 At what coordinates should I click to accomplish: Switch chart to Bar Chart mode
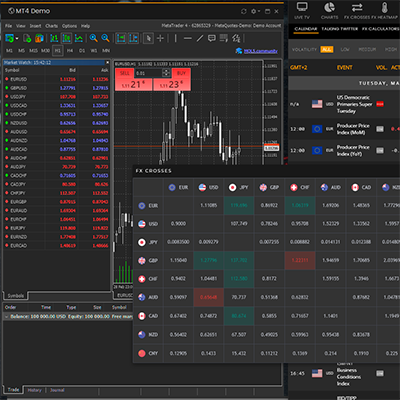click(x=54, y=38)
